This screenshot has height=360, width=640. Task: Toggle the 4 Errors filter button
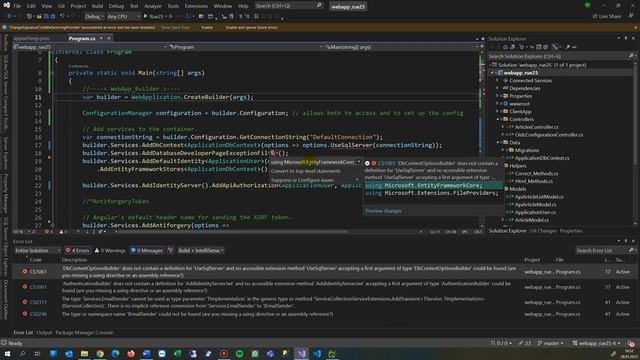pos(77,250)
